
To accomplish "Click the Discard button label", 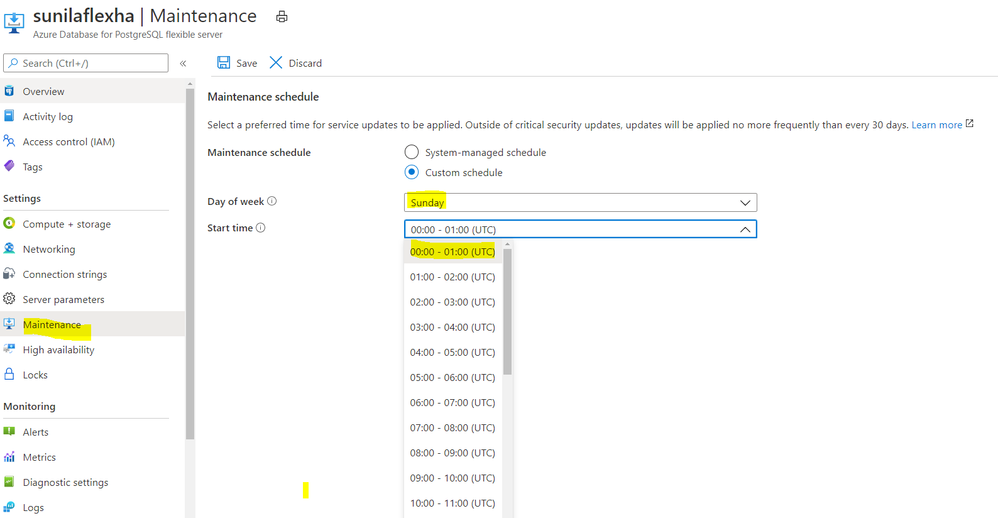I will [306, 63].
